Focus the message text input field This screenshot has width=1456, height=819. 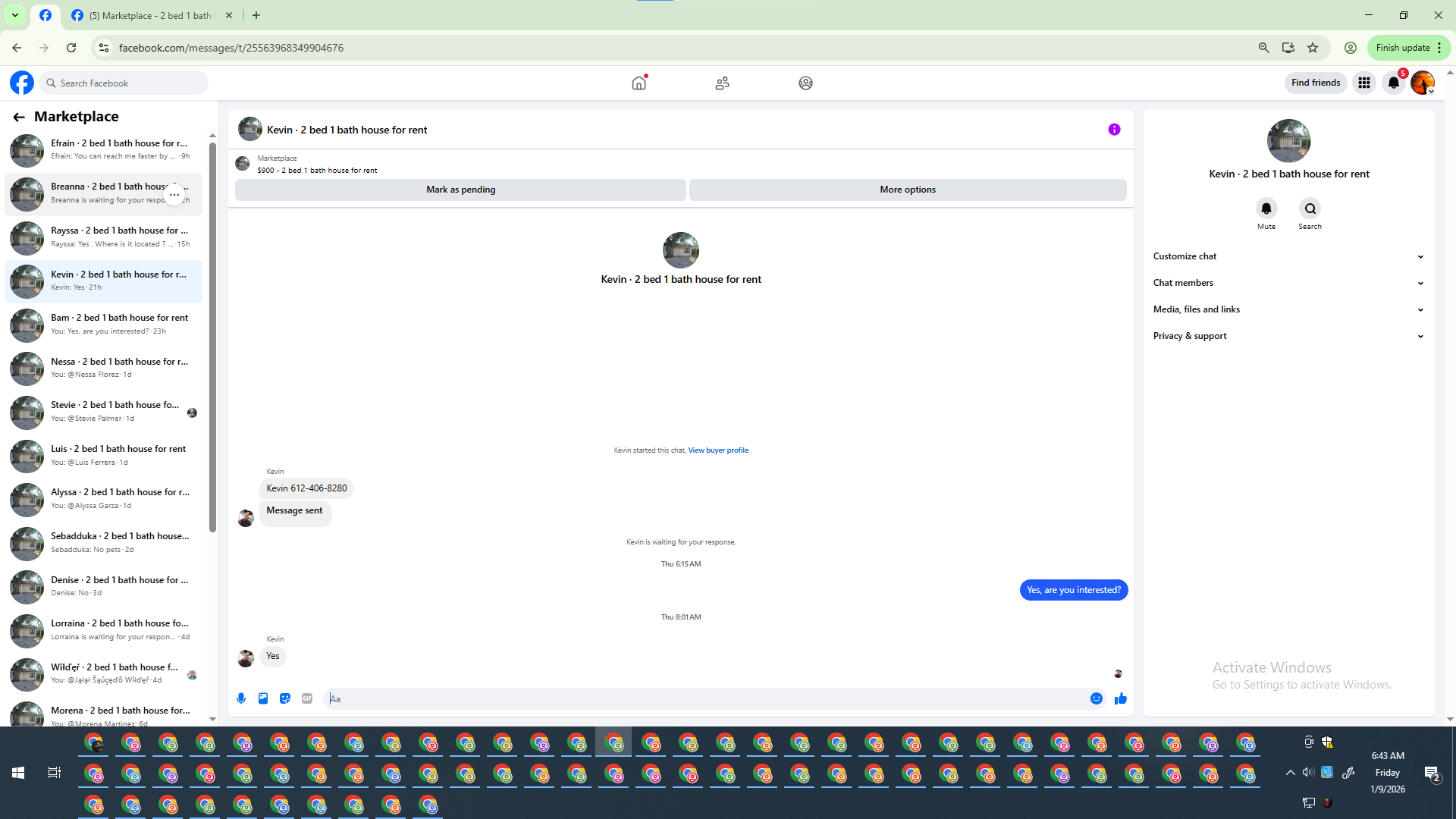705,698
